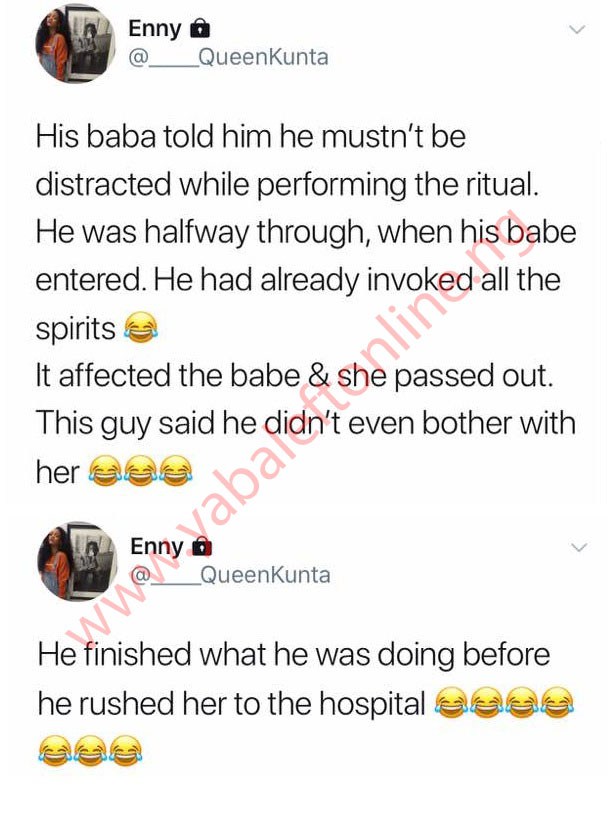The height and width of the screenshot is (824, 608).
Task: Click third laughing emoji after the word her
Action: (176, 471)
